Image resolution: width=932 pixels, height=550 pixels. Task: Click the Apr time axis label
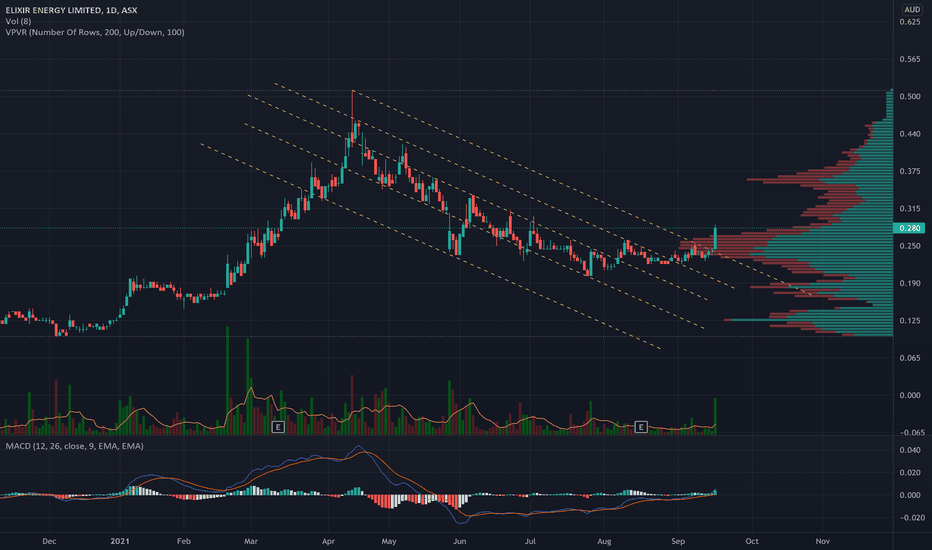click(328, 541)
